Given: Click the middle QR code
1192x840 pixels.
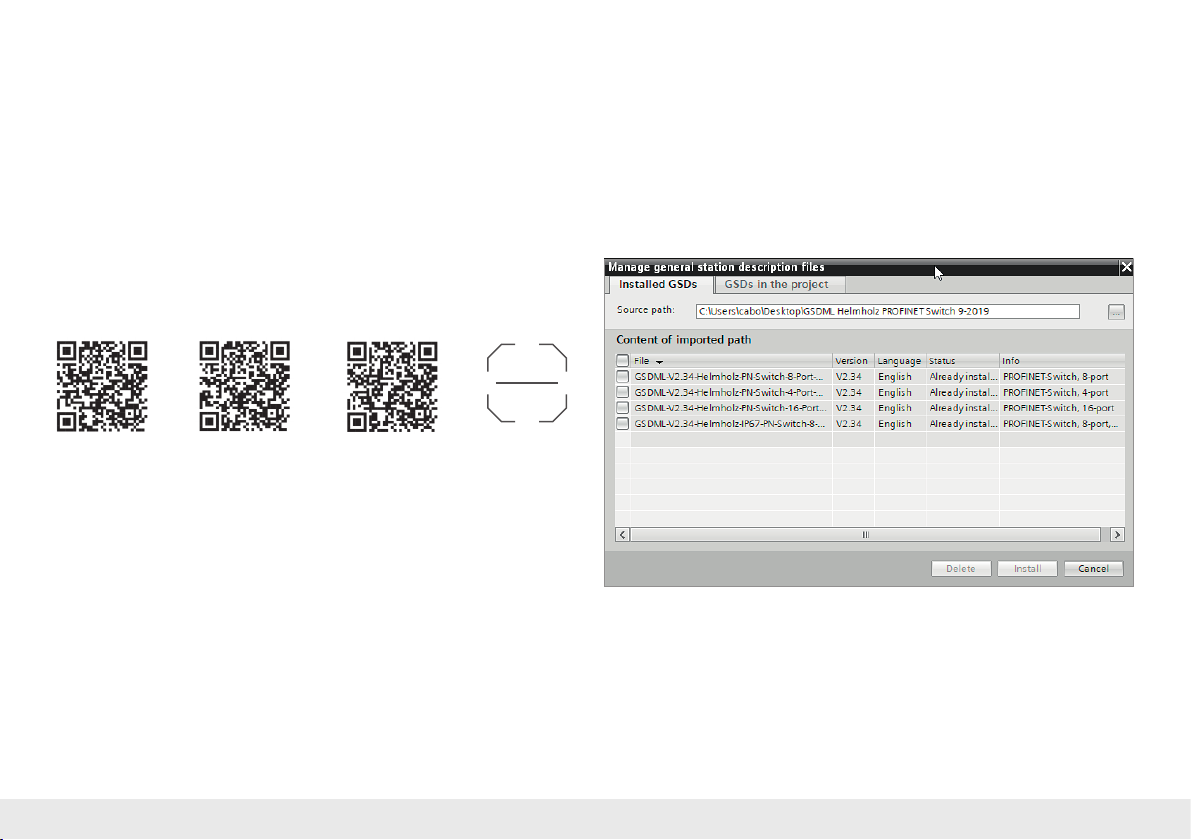Looking at the screenshot, I should point(245,387).
